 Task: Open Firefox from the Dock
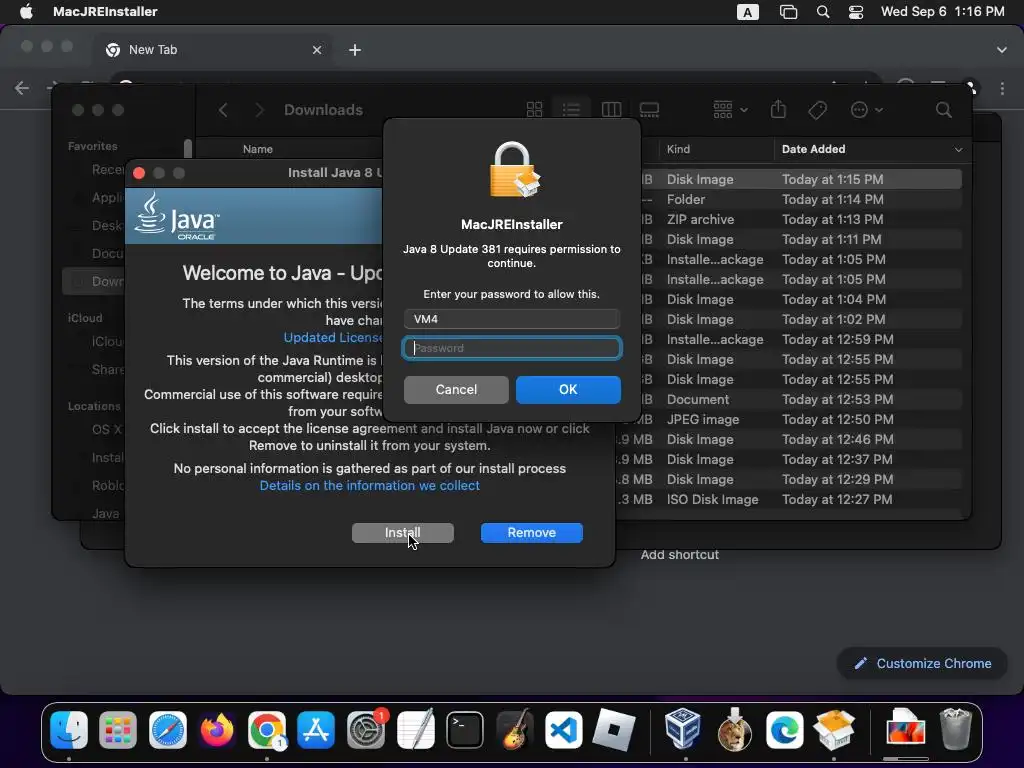pyautogui.click(x=217, y=729)
